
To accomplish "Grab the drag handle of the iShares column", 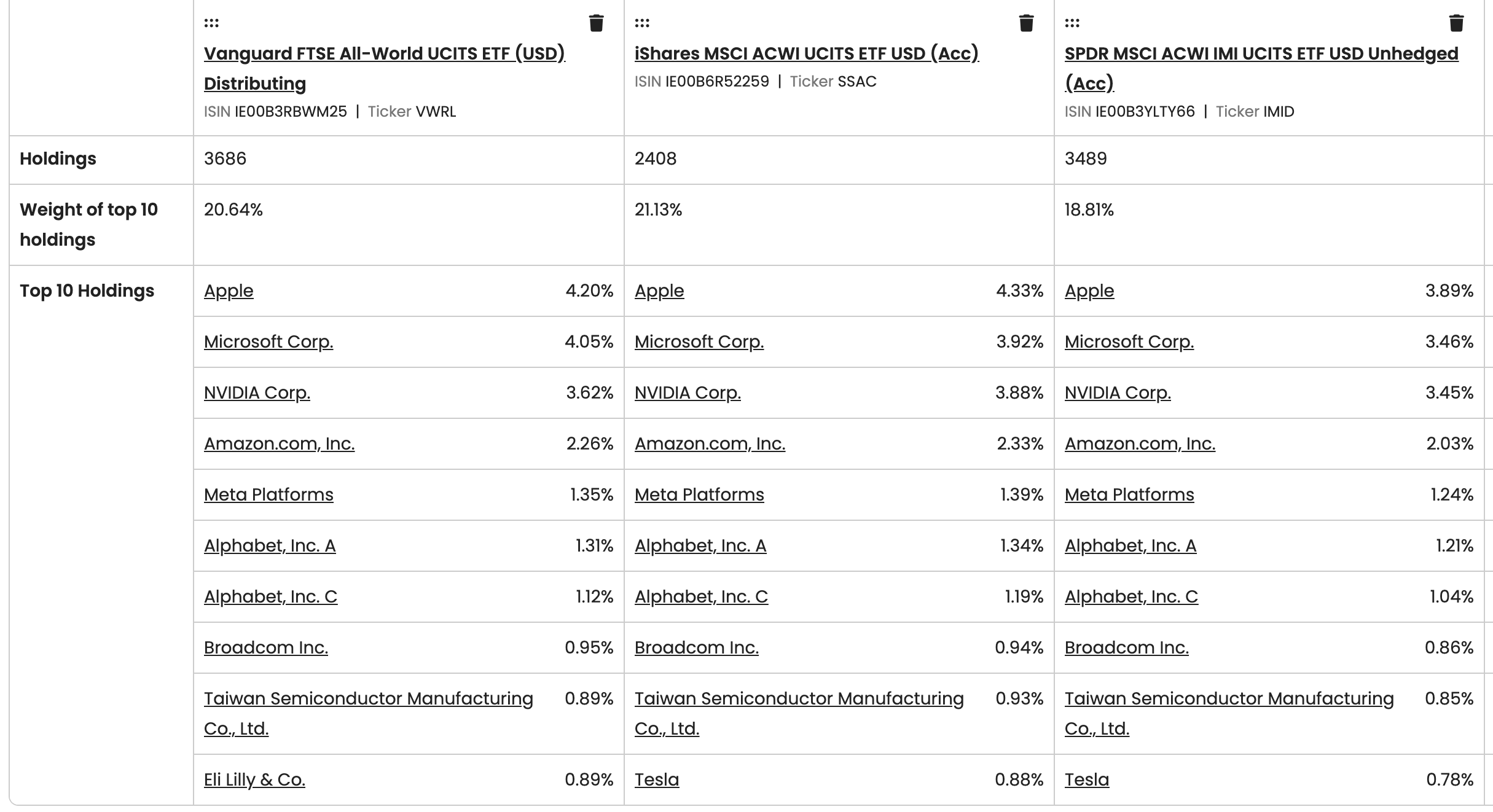I will click(x=642, y=23).
